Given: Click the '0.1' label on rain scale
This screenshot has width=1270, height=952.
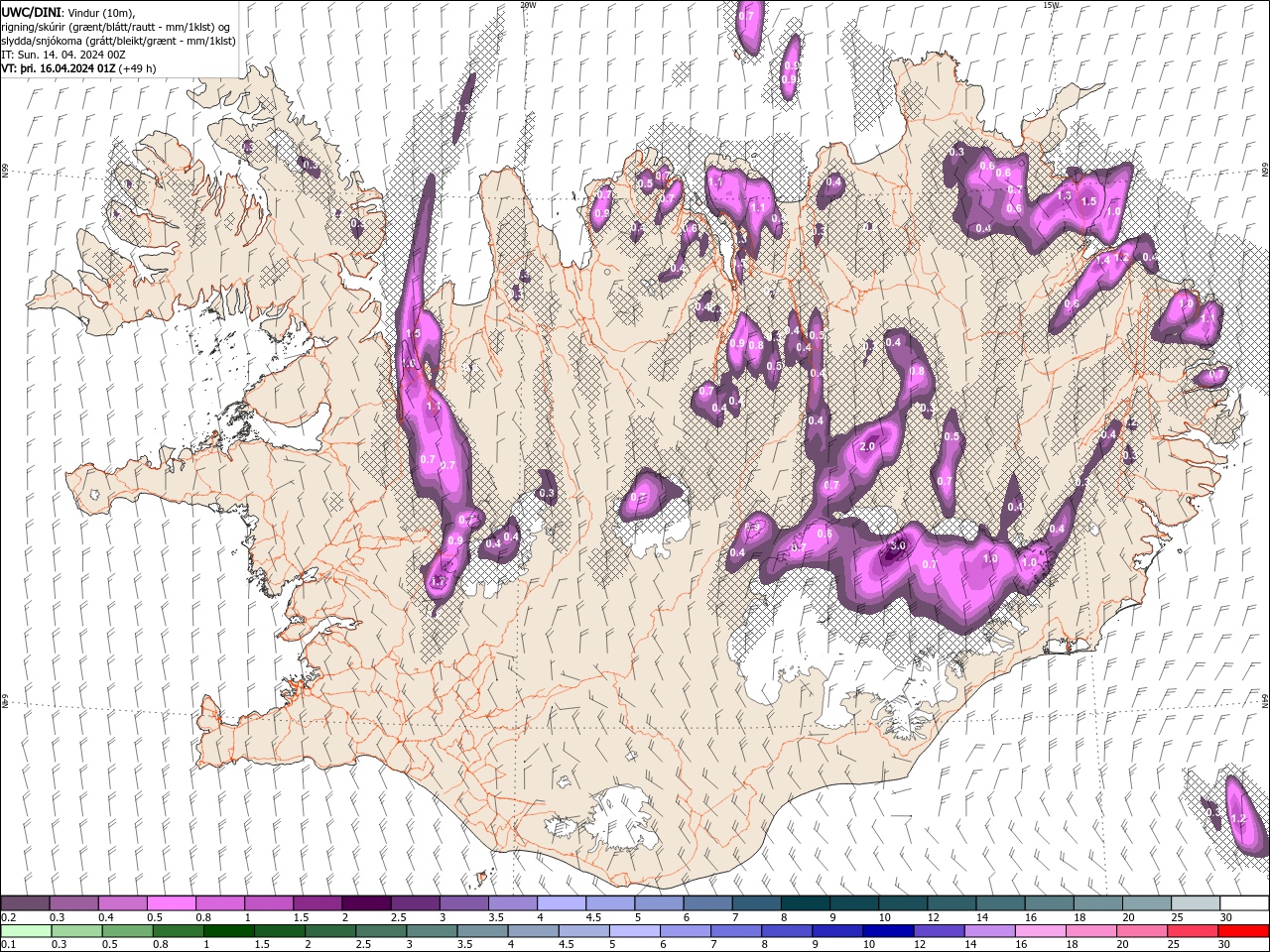Looking at the screenshot, I should 8,944.
